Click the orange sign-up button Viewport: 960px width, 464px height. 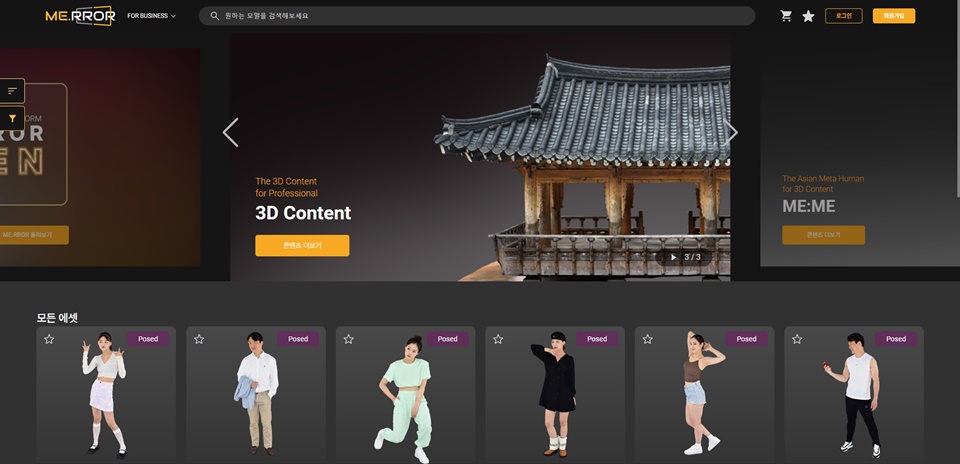coord(893,16)
